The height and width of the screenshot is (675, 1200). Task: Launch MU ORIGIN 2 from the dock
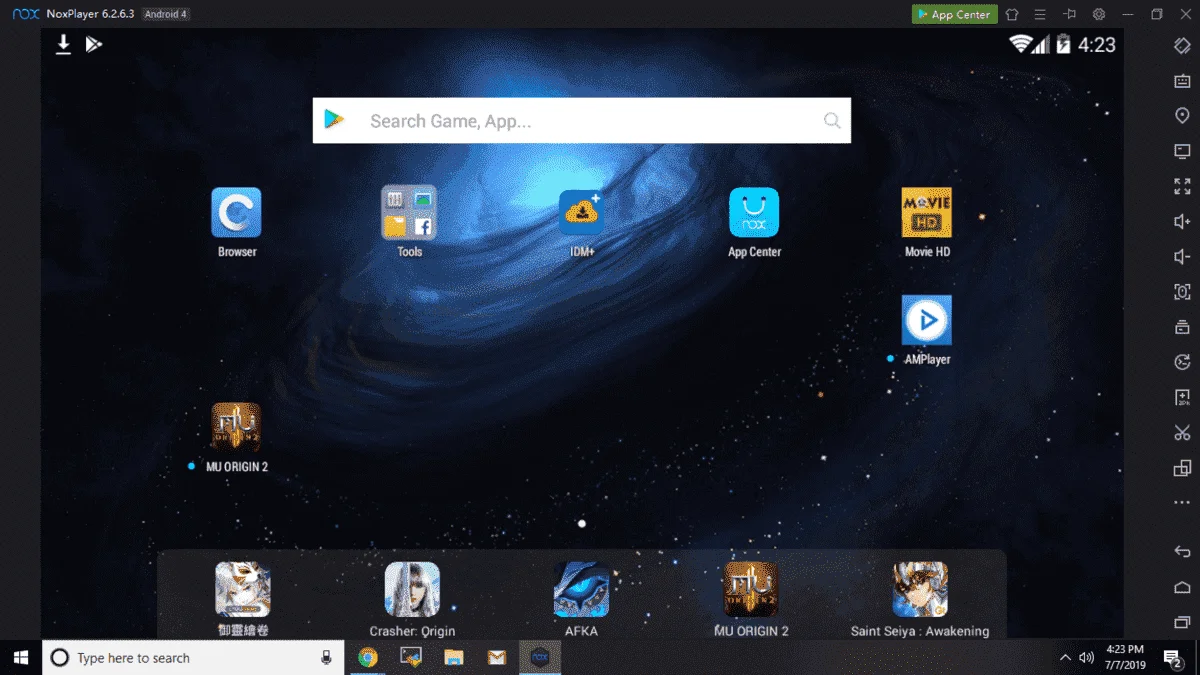pyautogui.click(x=751, y=589)
